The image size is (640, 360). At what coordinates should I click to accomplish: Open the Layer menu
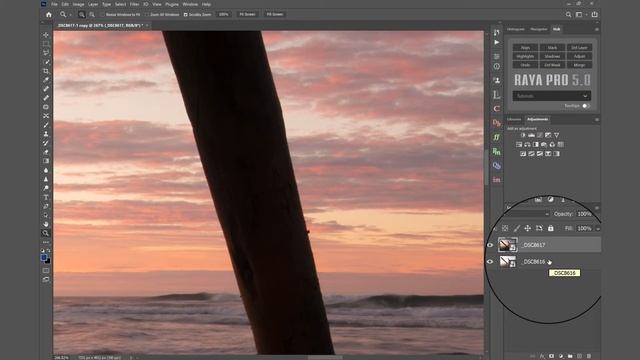[x=93, y=4]
